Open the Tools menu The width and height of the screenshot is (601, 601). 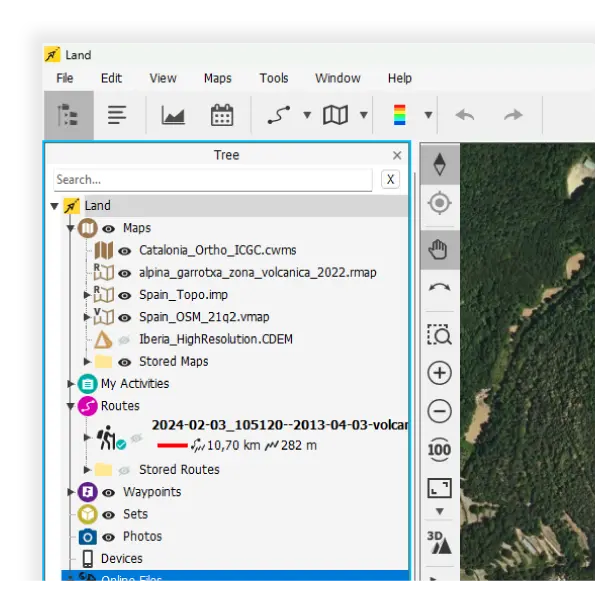pyautogui.click(x=273, y=78)
